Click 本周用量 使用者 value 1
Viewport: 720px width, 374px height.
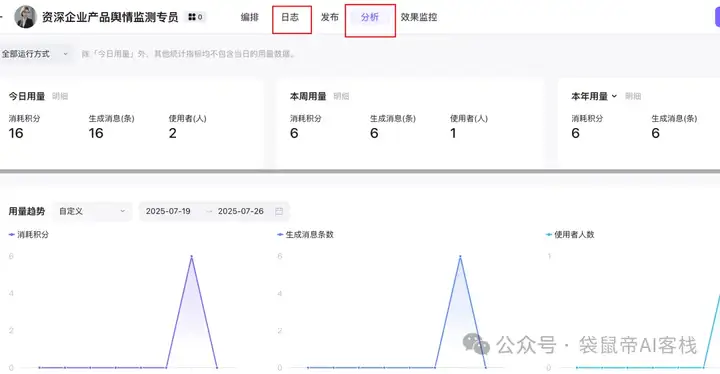453,133
